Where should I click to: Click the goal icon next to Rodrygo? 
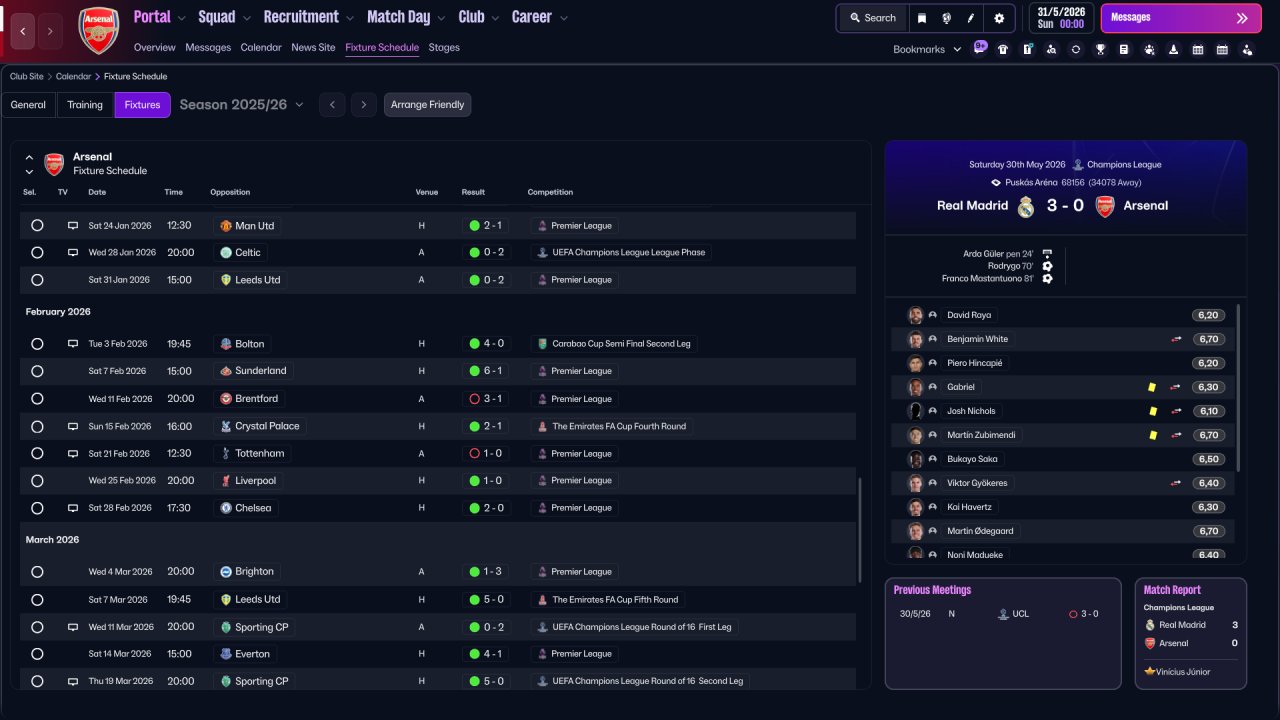click(x=1047, y=266)
